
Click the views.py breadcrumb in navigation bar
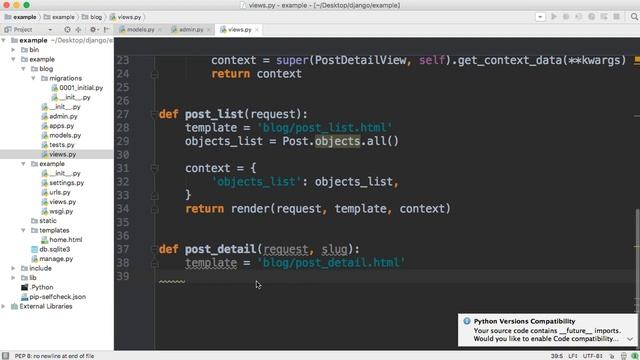point(126,17)
